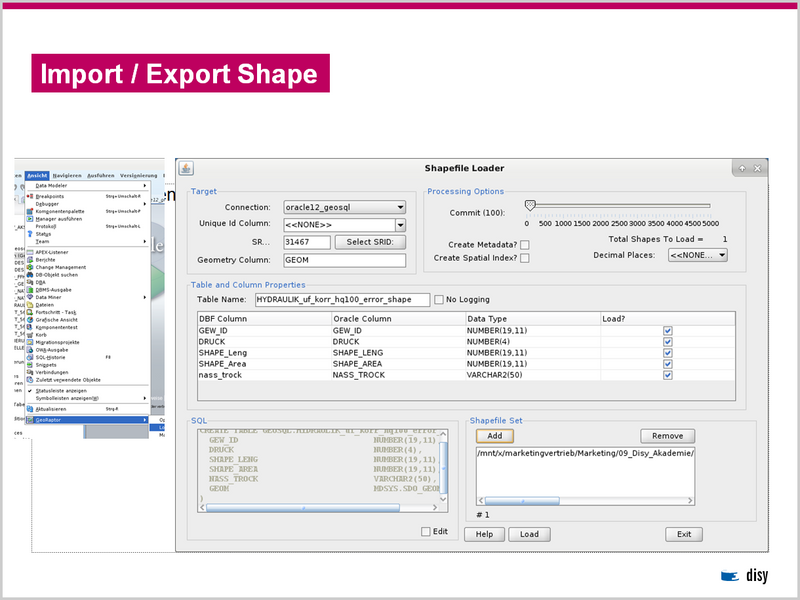This screenshot has height=600, width=800.
Task: Click the Dateien folder icon
Action: 30,305
